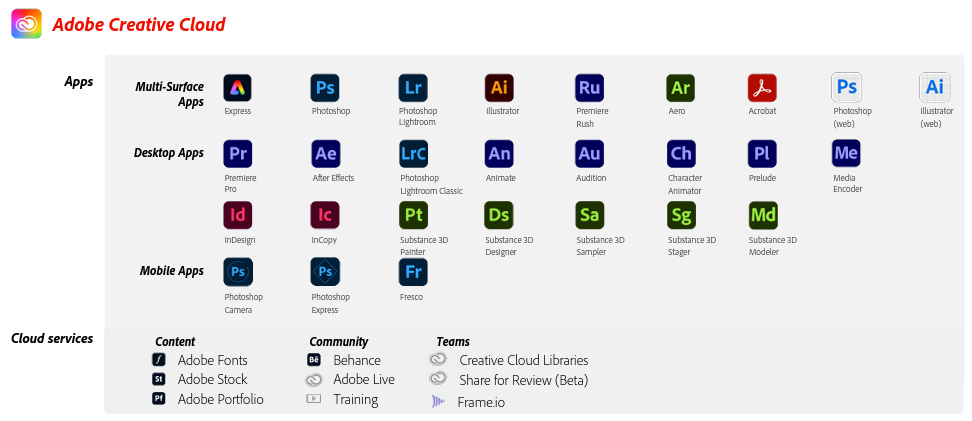Click the Adobe Creative Cloud logo icon
Screen dimensions: 972x421
pos(27,24)
